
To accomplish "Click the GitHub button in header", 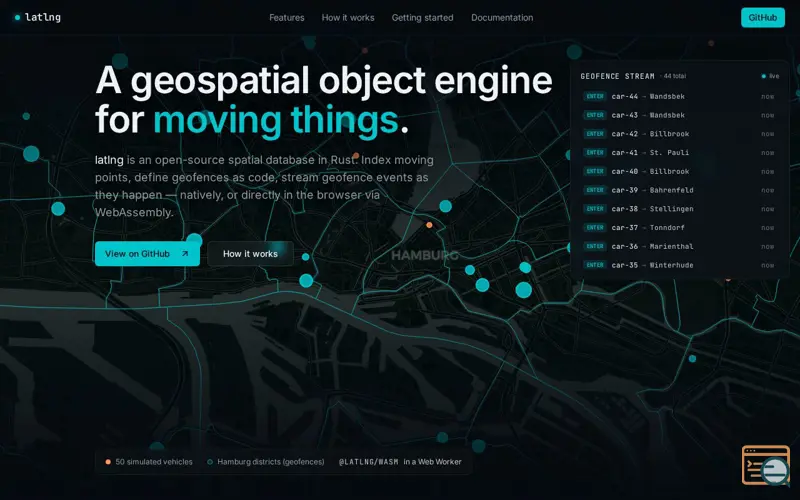I will (763, 17).
